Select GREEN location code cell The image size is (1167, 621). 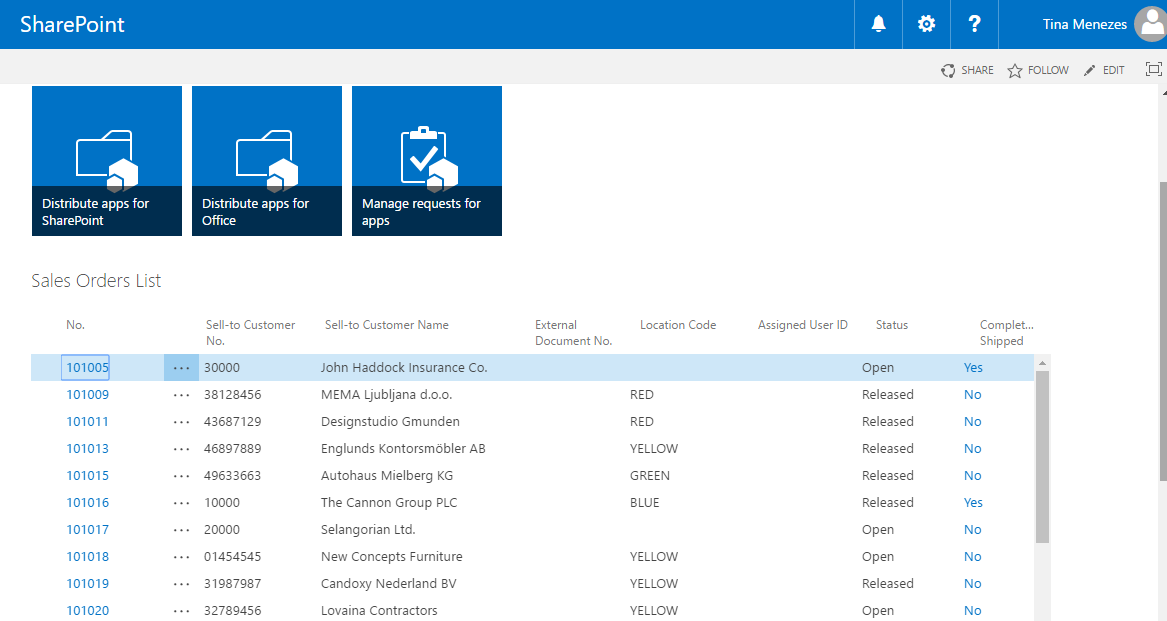click(649, 475)
